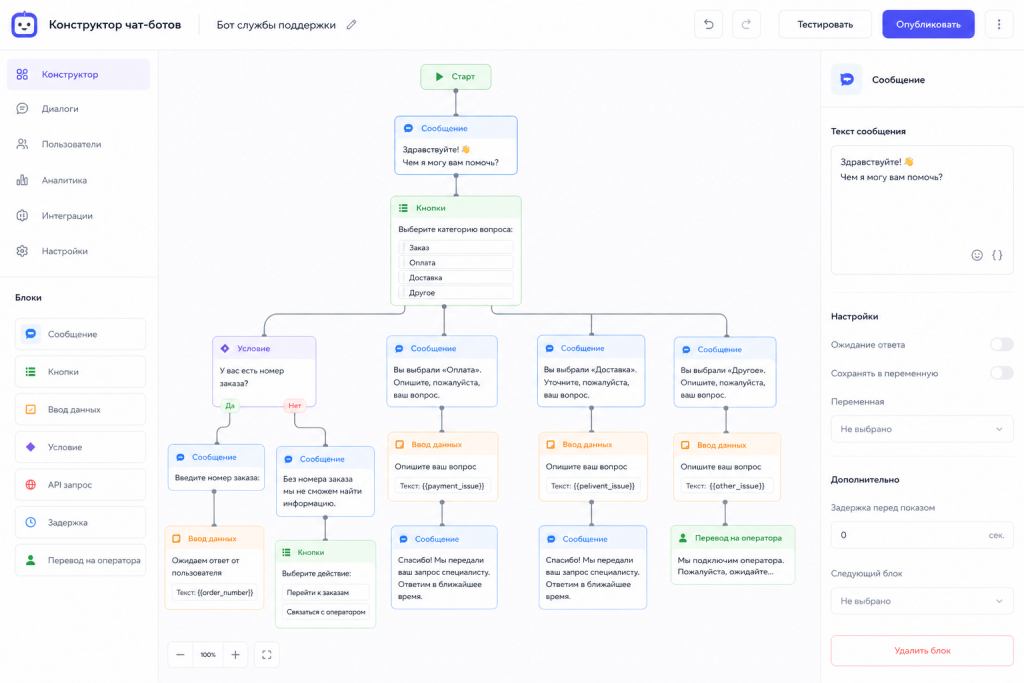Viewport: 1024px width, 683px height.
Task: Click Сообщение block icon in blocks list
Action: [x=31, y=334]
